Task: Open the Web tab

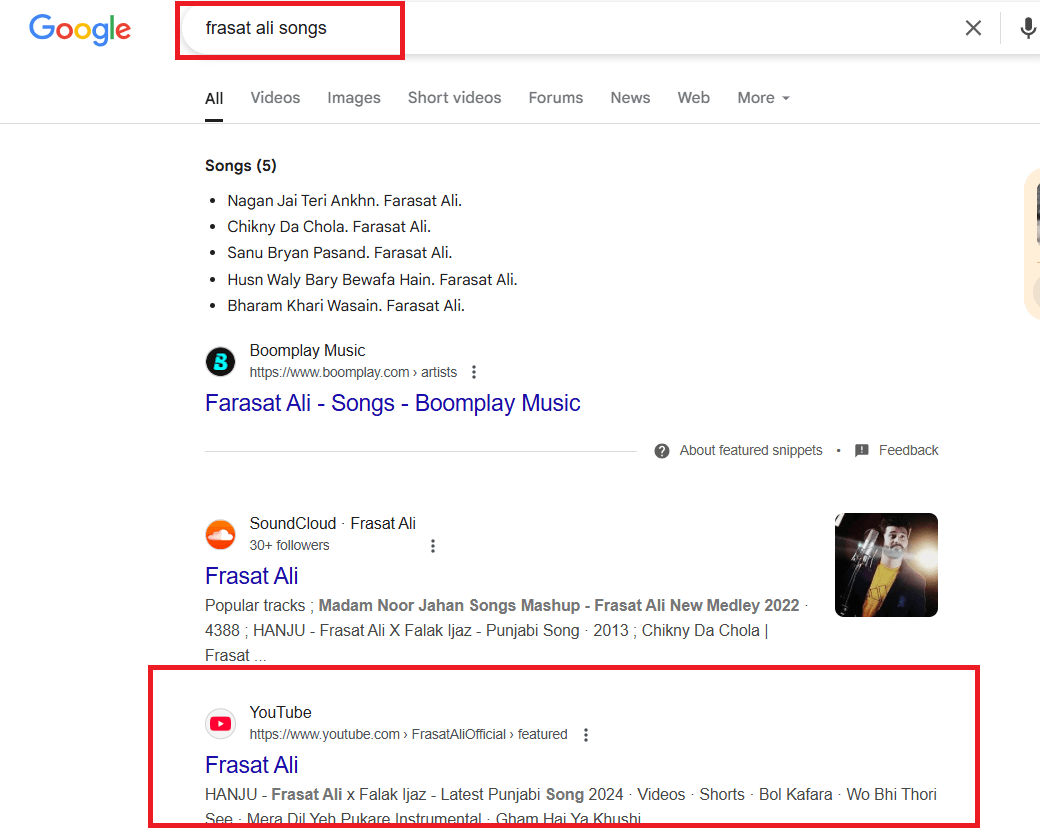Action: click(x=694, y=98)
